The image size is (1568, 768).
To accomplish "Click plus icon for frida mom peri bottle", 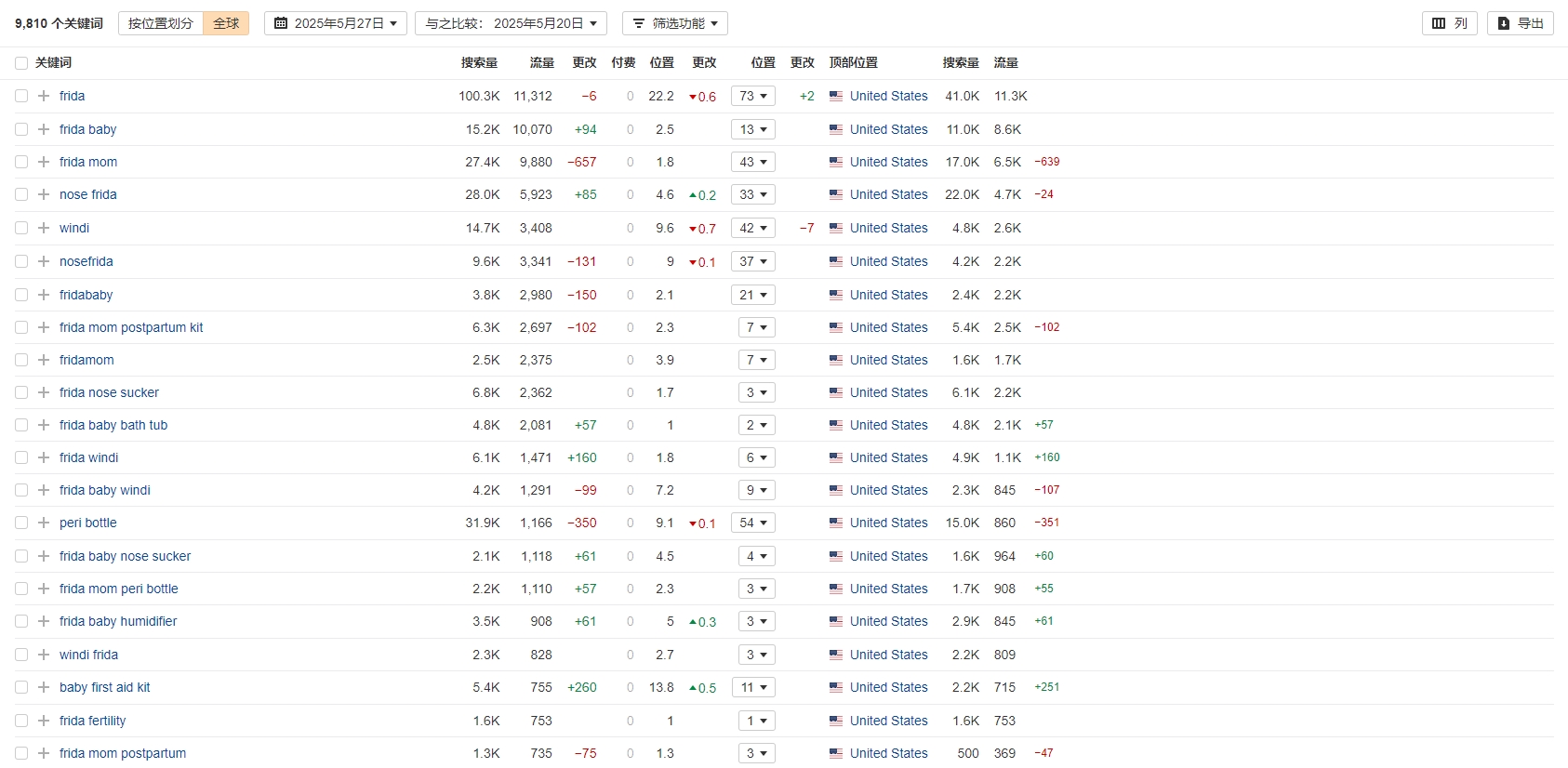I will point(44,589).
